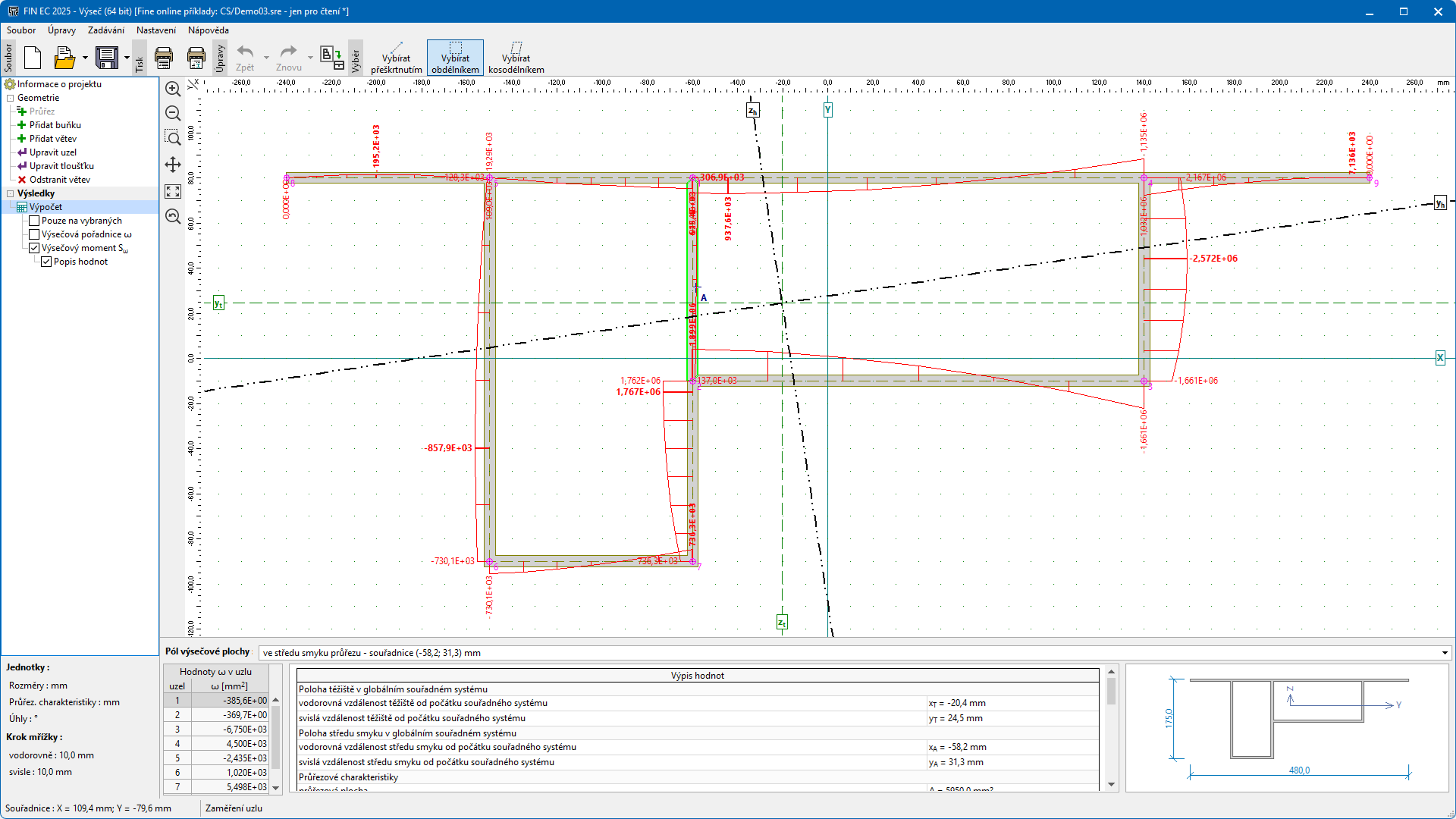The height and width of the screenshot is (819, 1456).
Task: Uncheck Popis hodnot checkbox
Action: 46,262
